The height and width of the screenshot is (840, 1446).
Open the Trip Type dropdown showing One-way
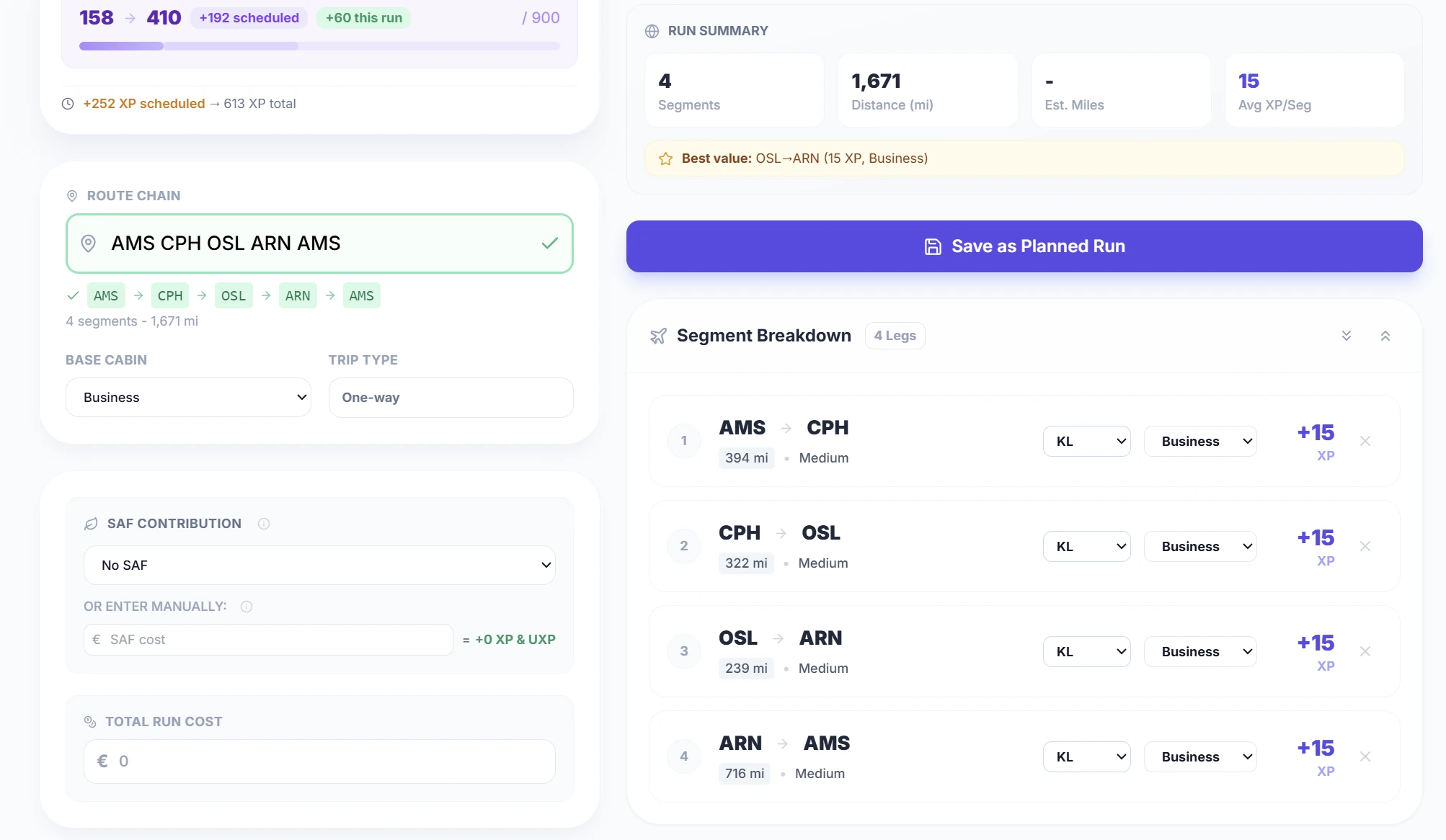pyautogui.click(x=451, y=397)
